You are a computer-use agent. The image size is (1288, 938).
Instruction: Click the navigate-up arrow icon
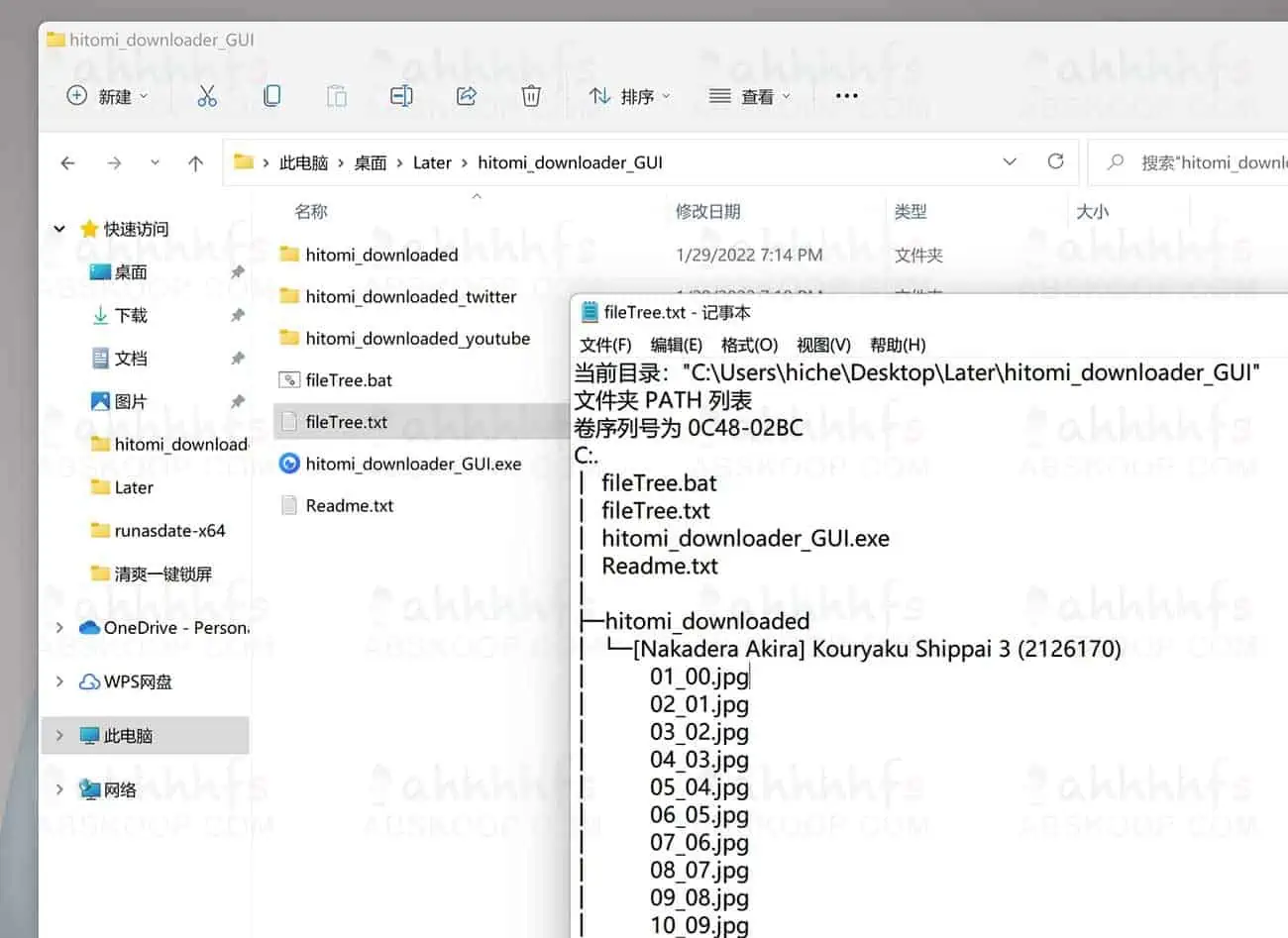(194, 161)
